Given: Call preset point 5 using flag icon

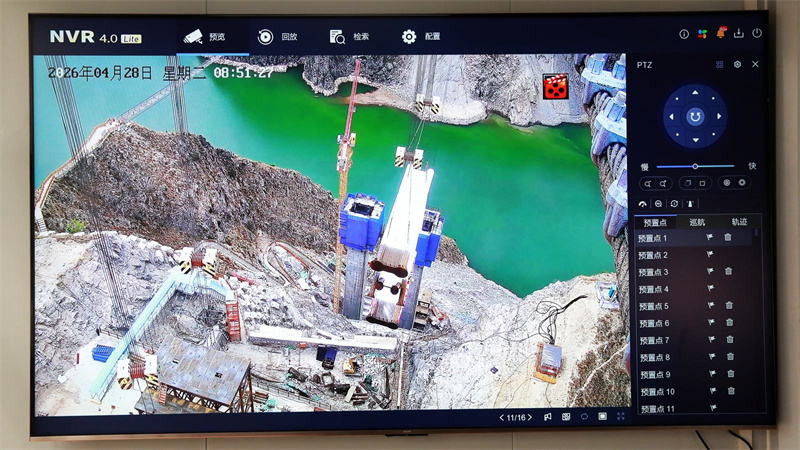Looking at the screenshot, I should [710, 306].
